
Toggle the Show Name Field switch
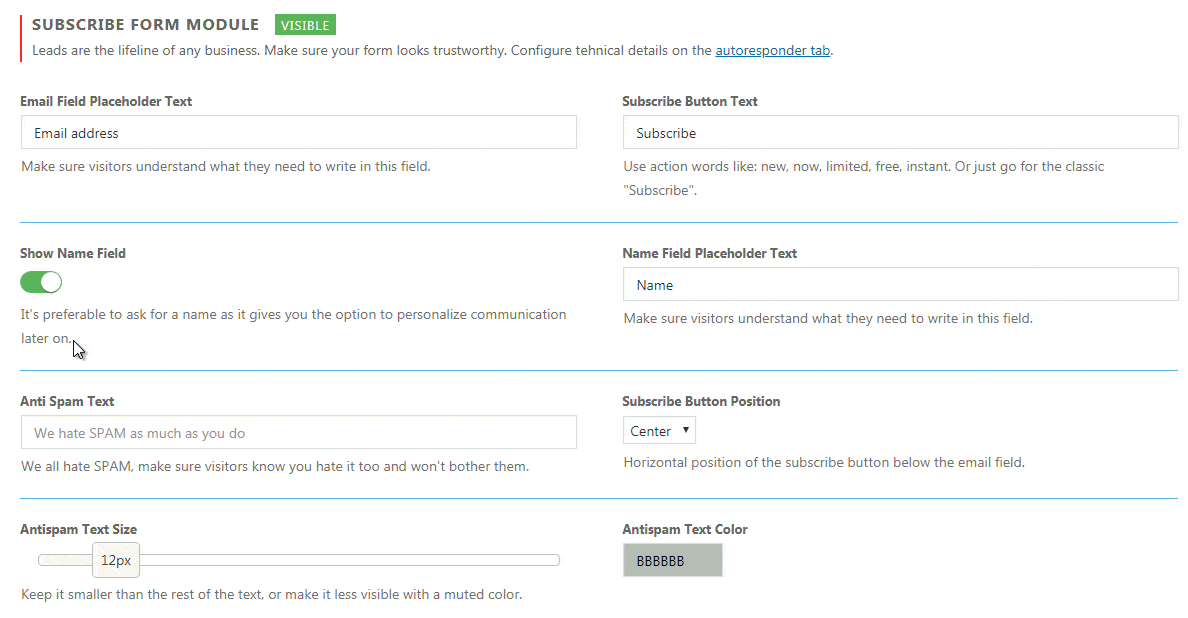[41, 282]
